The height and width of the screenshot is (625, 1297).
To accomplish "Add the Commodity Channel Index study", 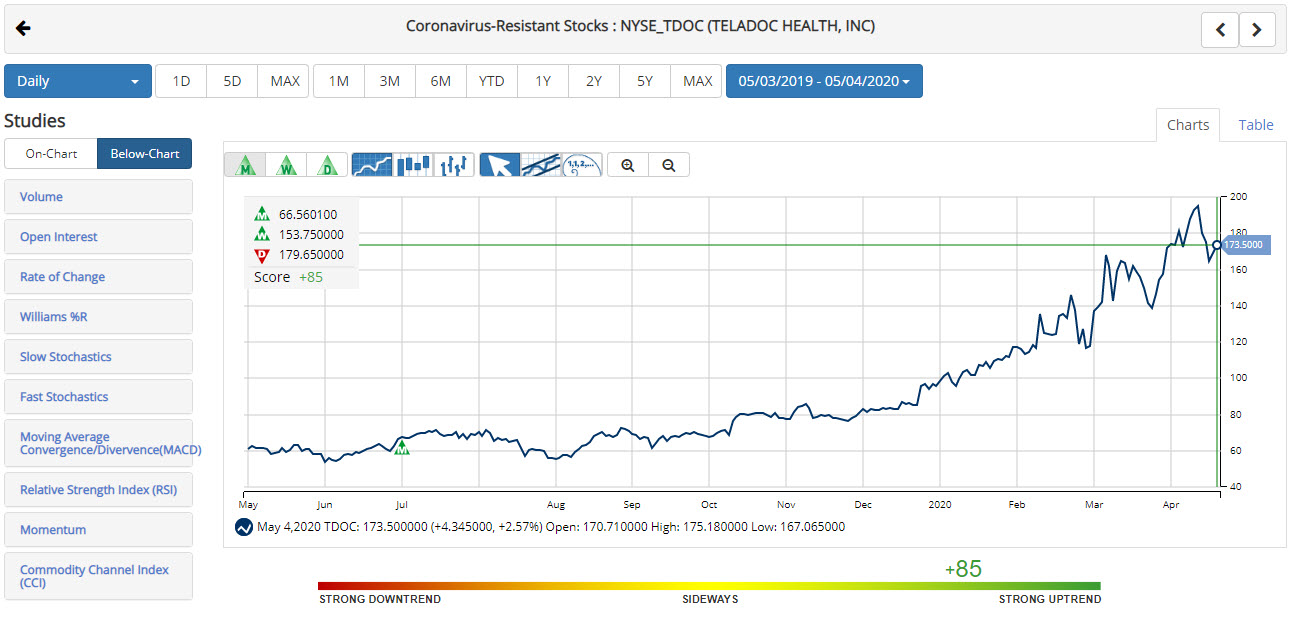I will pos(98,576).
